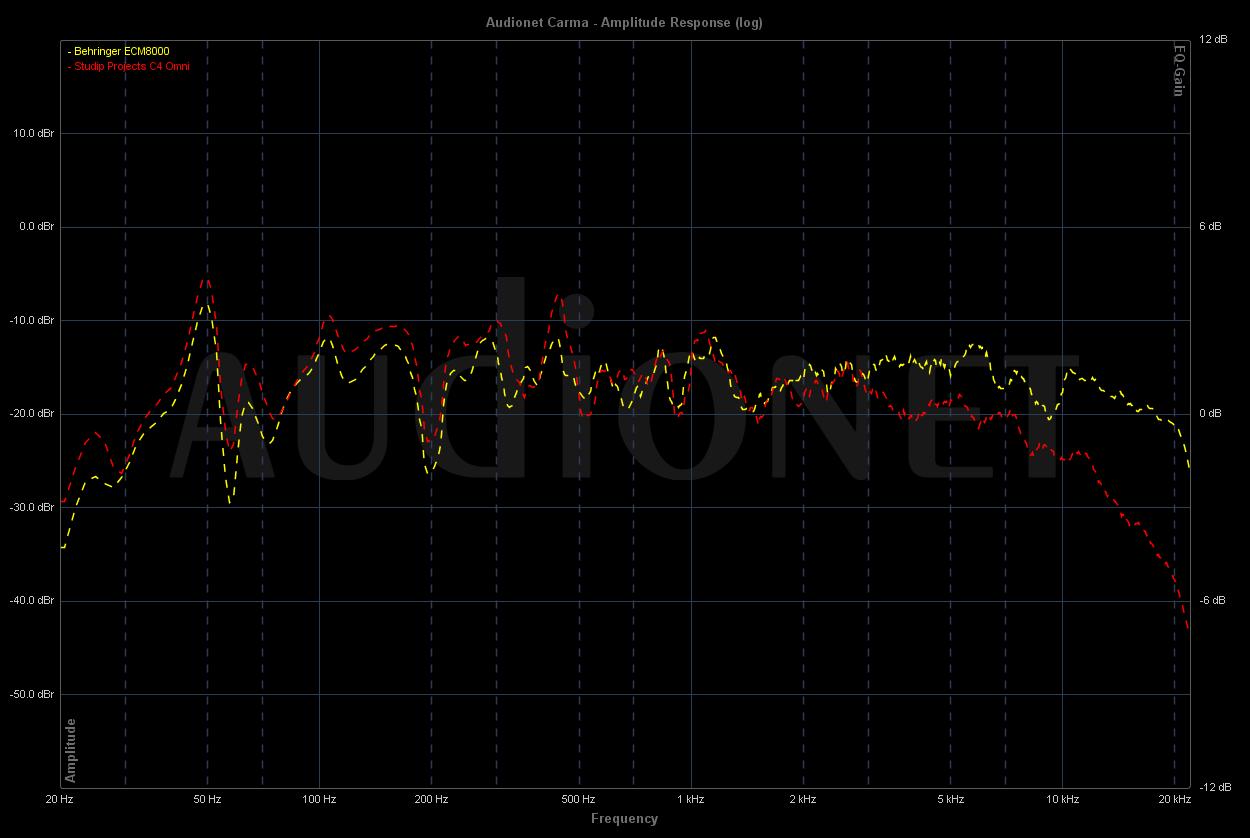Click the Frequency axis label
This screenshot has width=1250, height=838.
(624, 818)
